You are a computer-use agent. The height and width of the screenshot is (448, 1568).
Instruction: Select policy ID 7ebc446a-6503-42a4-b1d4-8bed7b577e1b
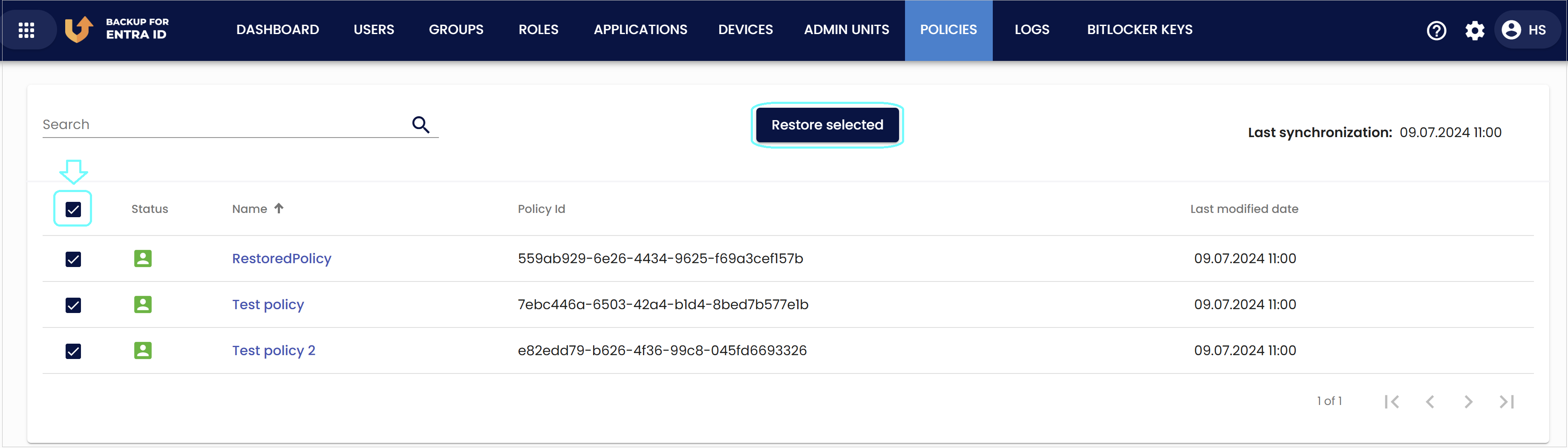point(663,304)
